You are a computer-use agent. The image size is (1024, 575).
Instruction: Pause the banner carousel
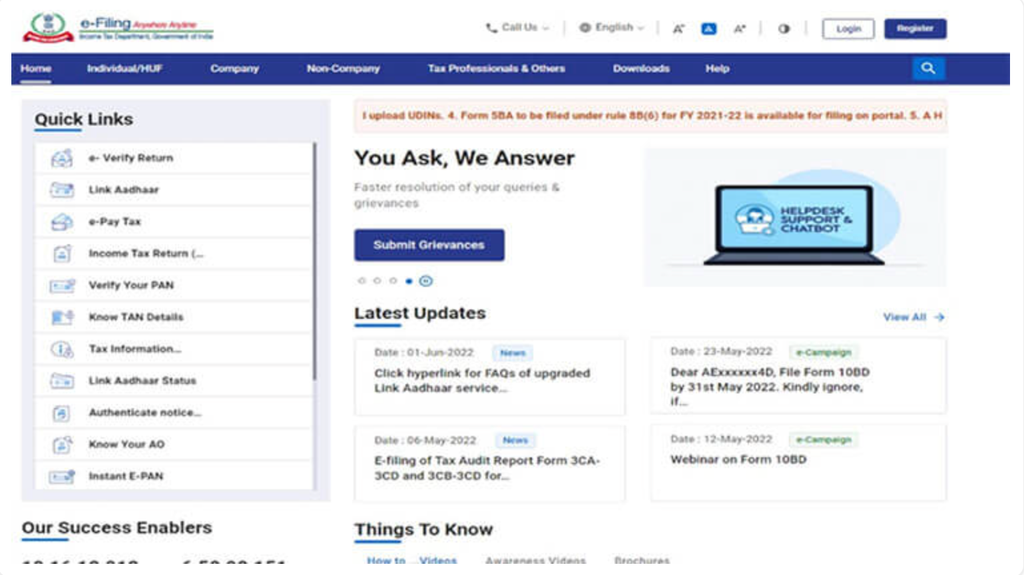tap(426, 281)
